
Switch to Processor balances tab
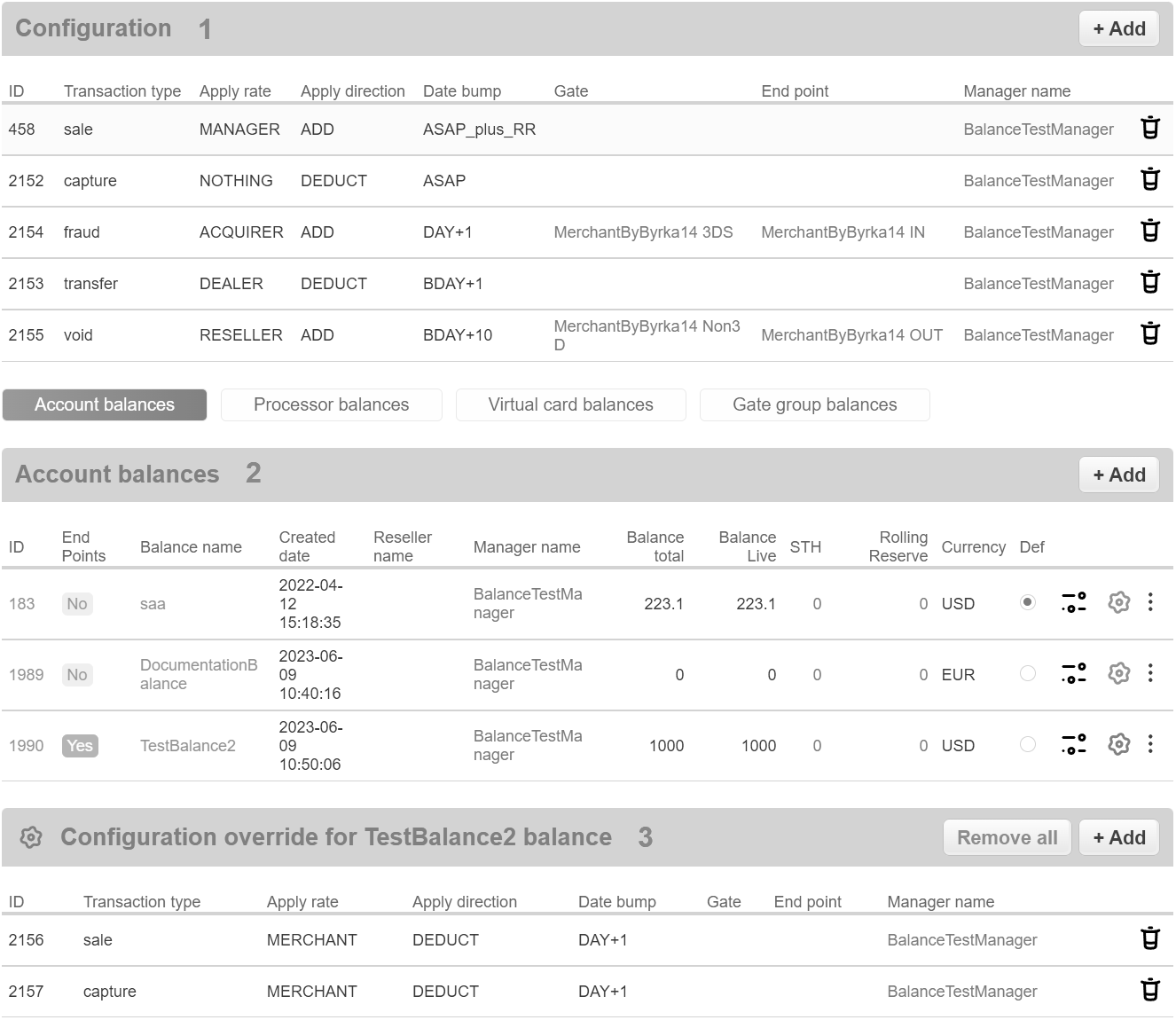tap(331, 404)
